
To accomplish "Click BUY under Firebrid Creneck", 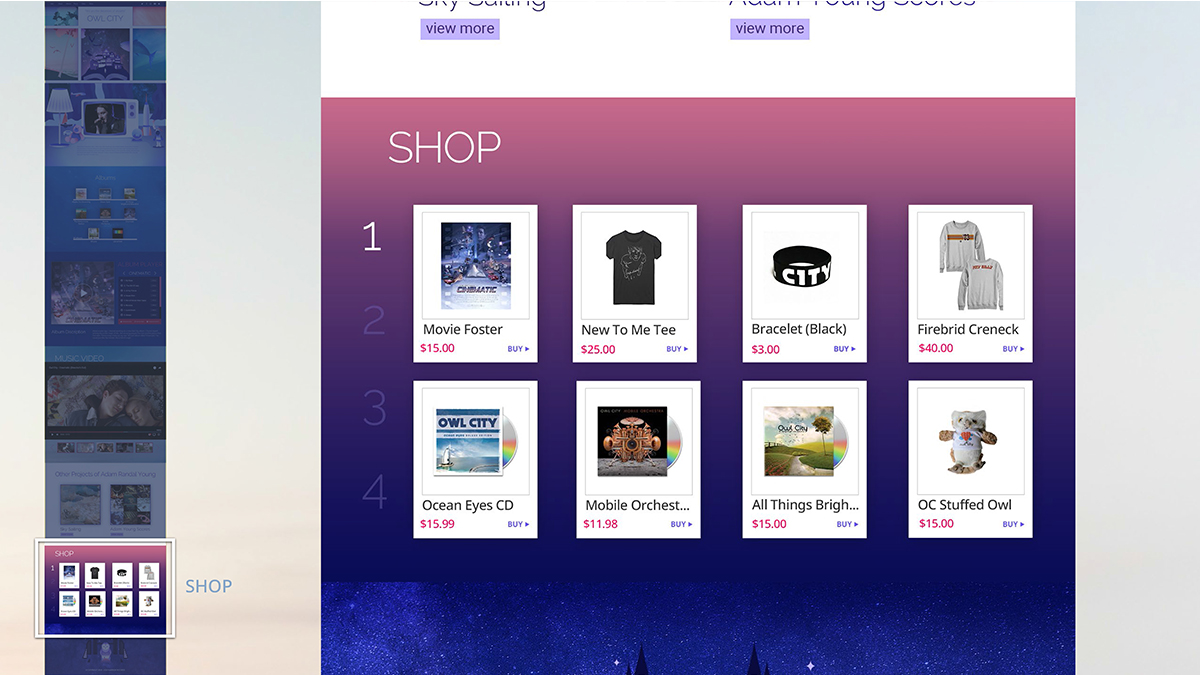I will [x=1014, y=349].
